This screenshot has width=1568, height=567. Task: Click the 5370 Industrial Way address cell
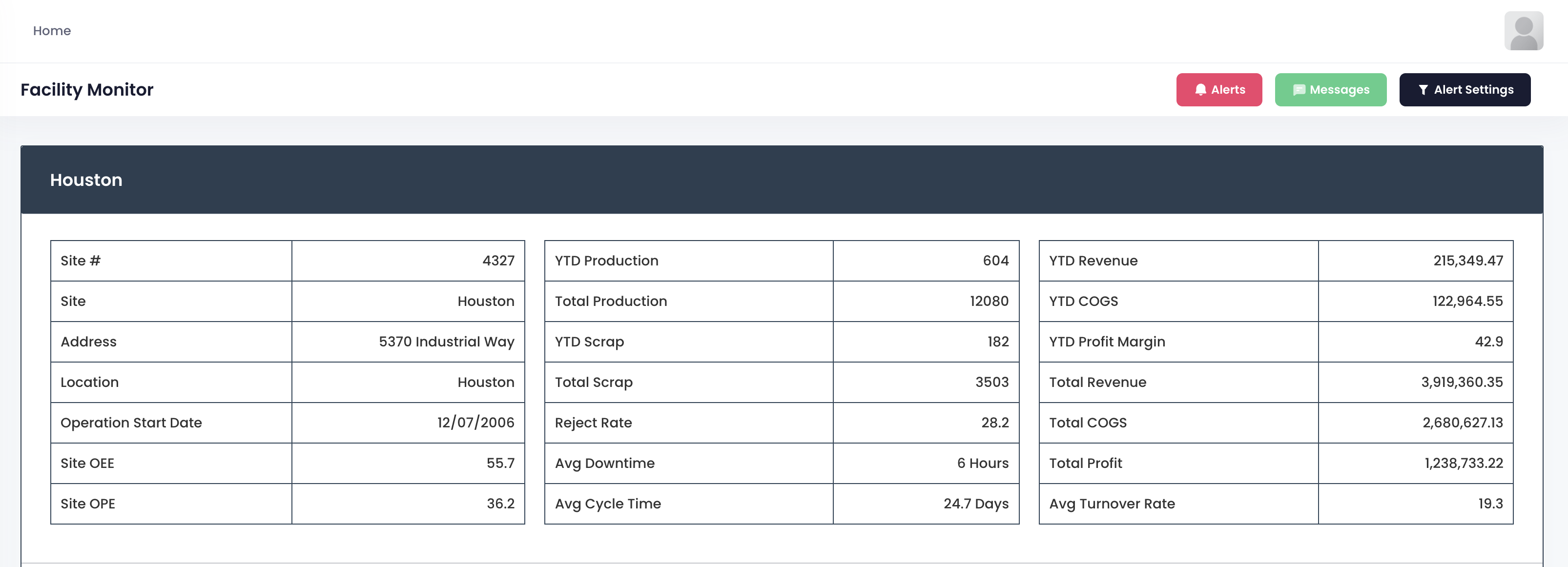446,342
